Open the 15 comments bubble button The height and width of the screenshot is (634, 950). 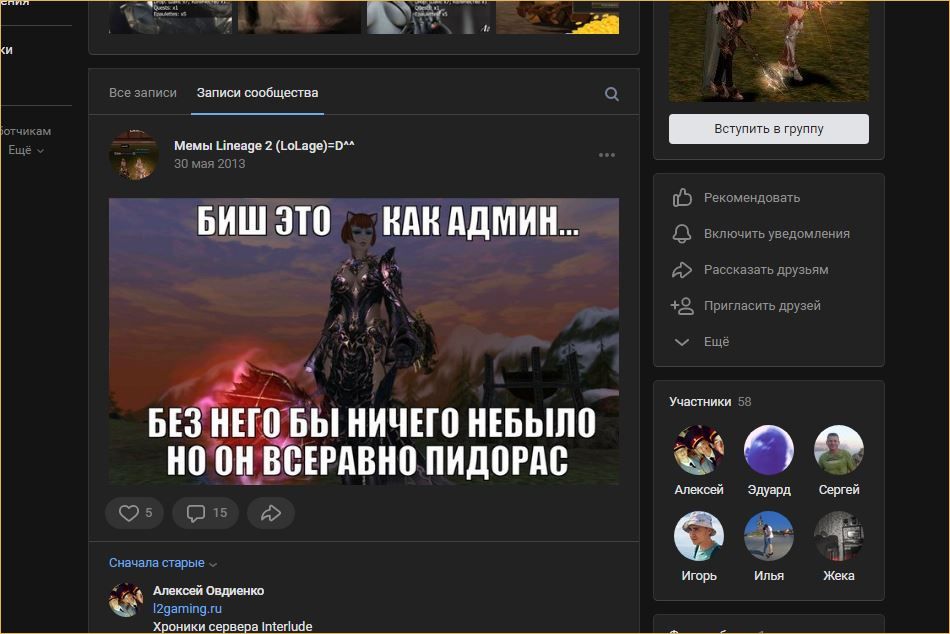tap(206, 513)
